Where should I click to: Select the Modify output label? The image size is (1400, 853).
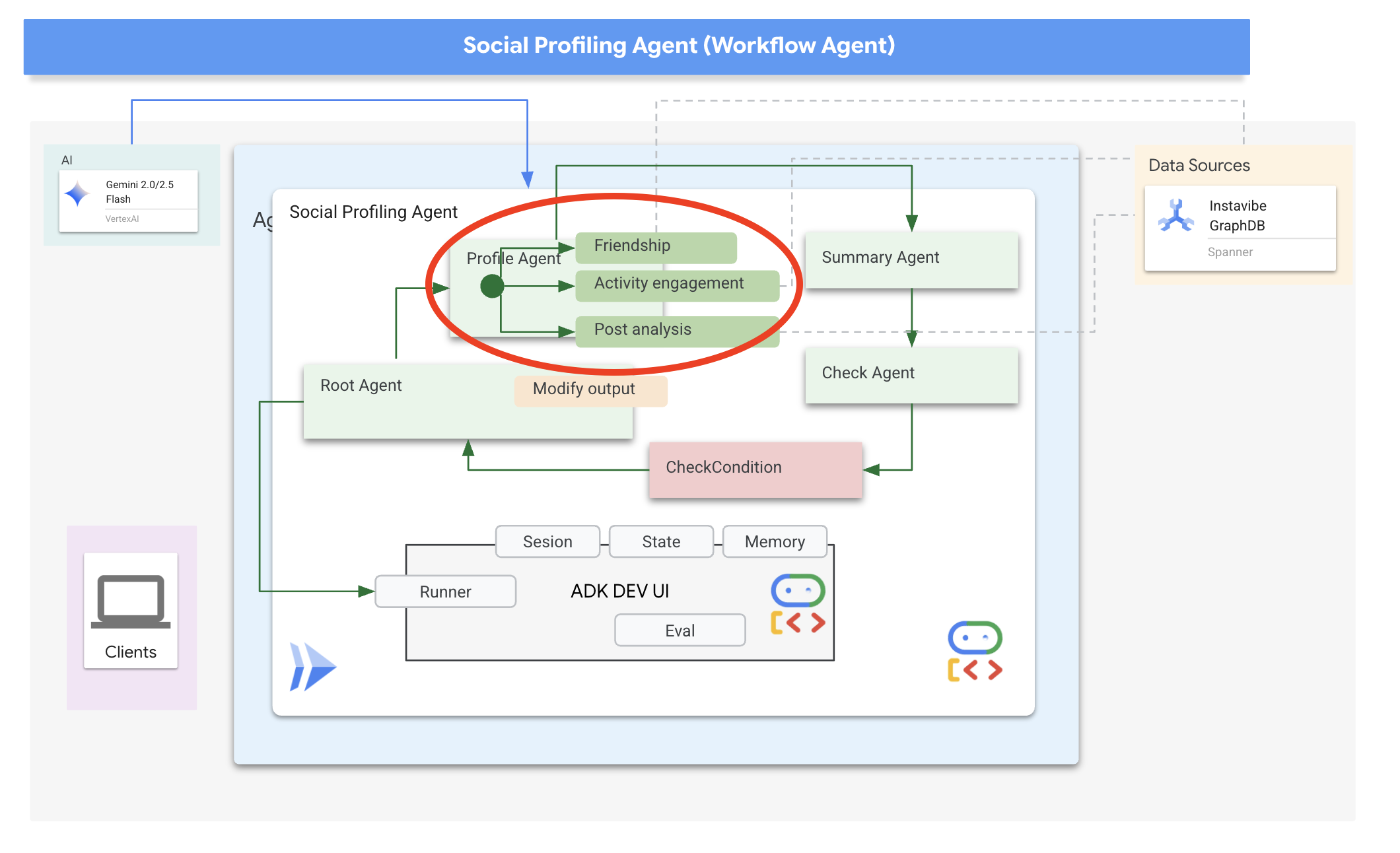583,389
